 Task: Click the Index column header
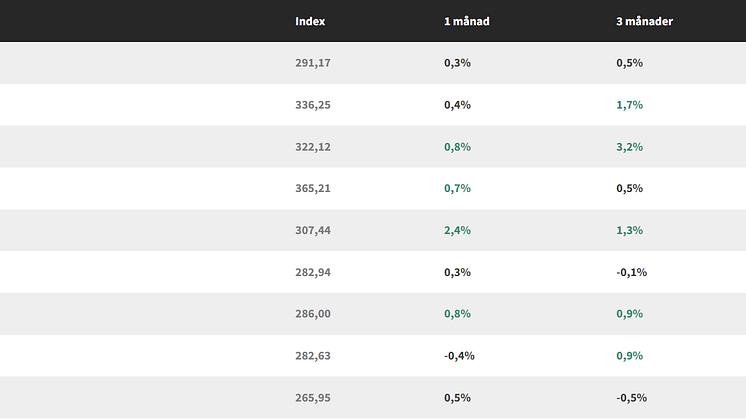click(310, 21)
